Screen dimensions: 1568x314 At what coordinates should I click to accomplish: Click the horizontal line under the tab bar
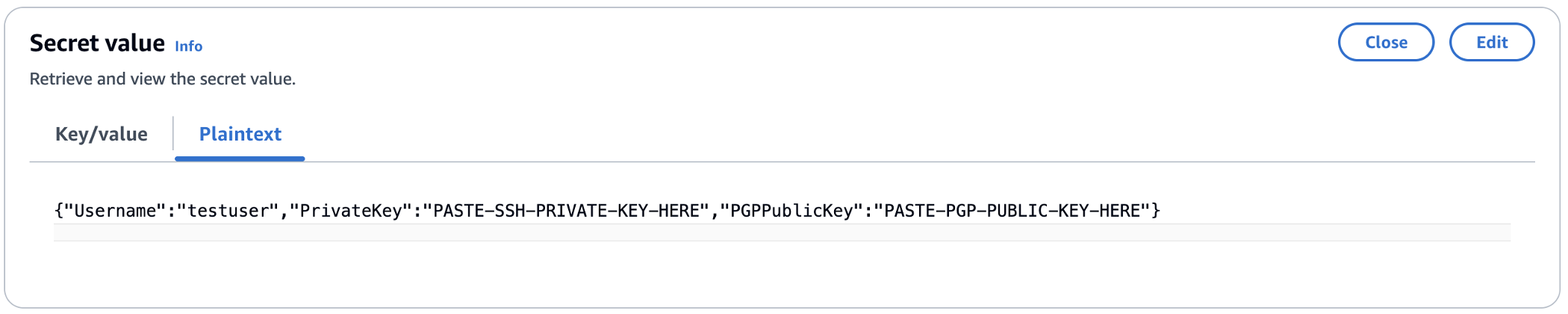pyautogui.click(x=896, y=161)
